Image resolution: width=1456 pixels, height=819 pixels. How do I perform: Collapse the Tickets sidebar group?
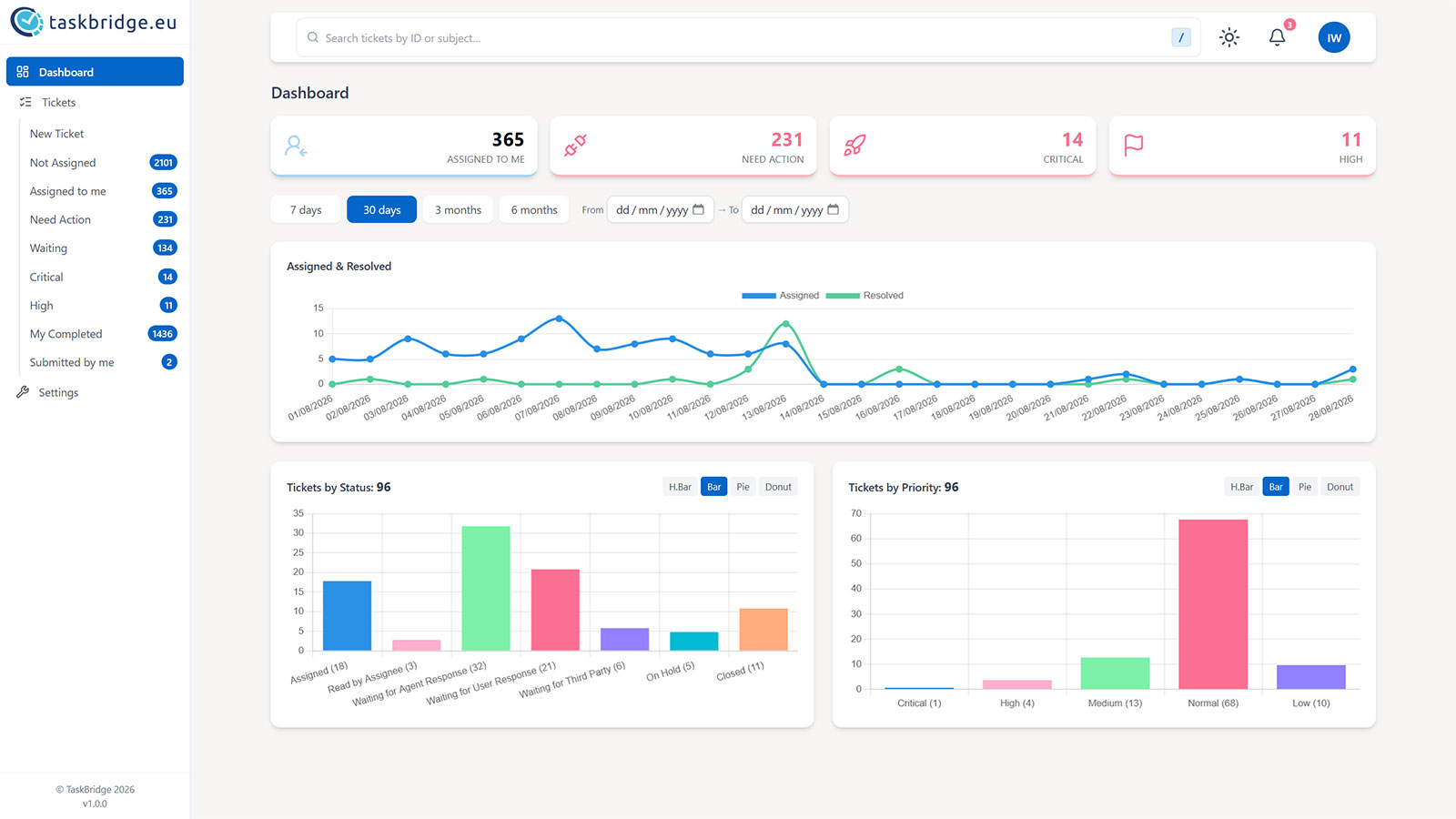[x=95, y=102]
